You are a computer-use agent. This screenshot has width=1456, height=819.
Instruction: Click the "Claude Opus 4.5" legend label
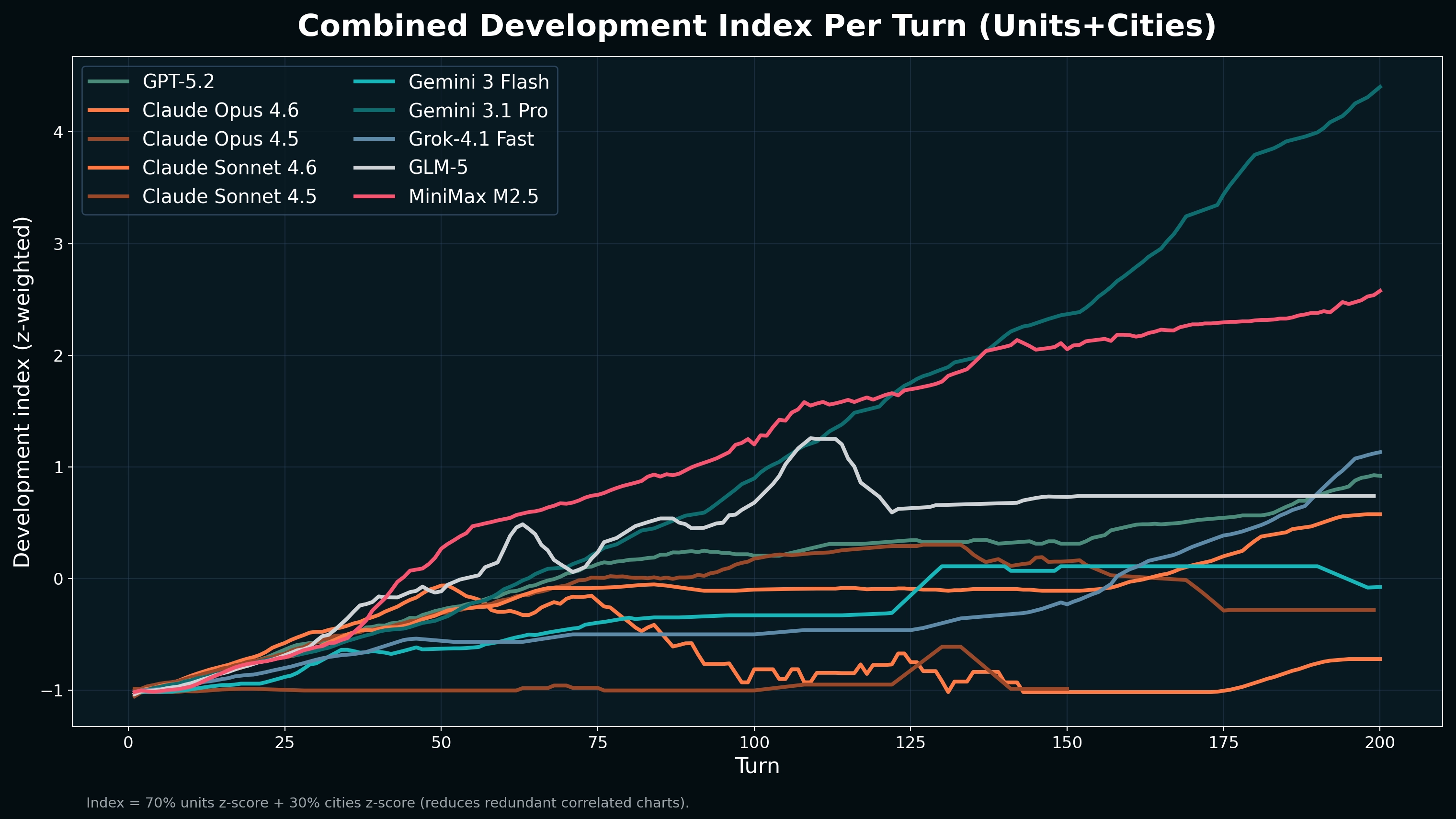pos(220,139)
